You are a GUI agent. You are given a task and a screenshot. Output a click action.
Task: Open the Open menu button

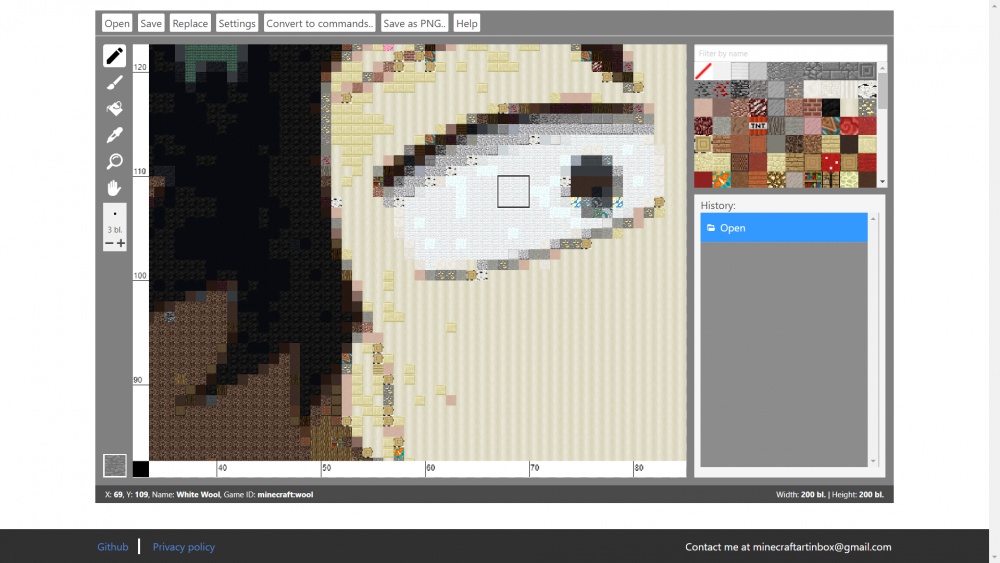(117, 24)
